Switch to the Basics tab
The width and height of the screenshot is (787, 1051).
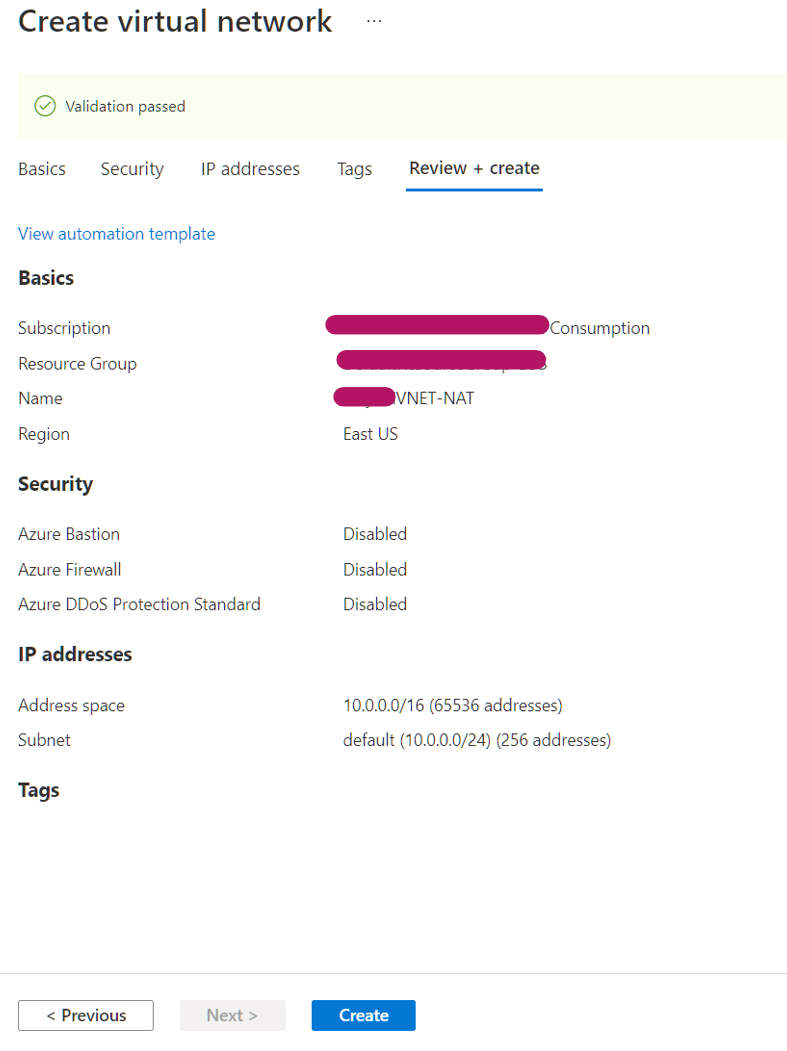42,169
